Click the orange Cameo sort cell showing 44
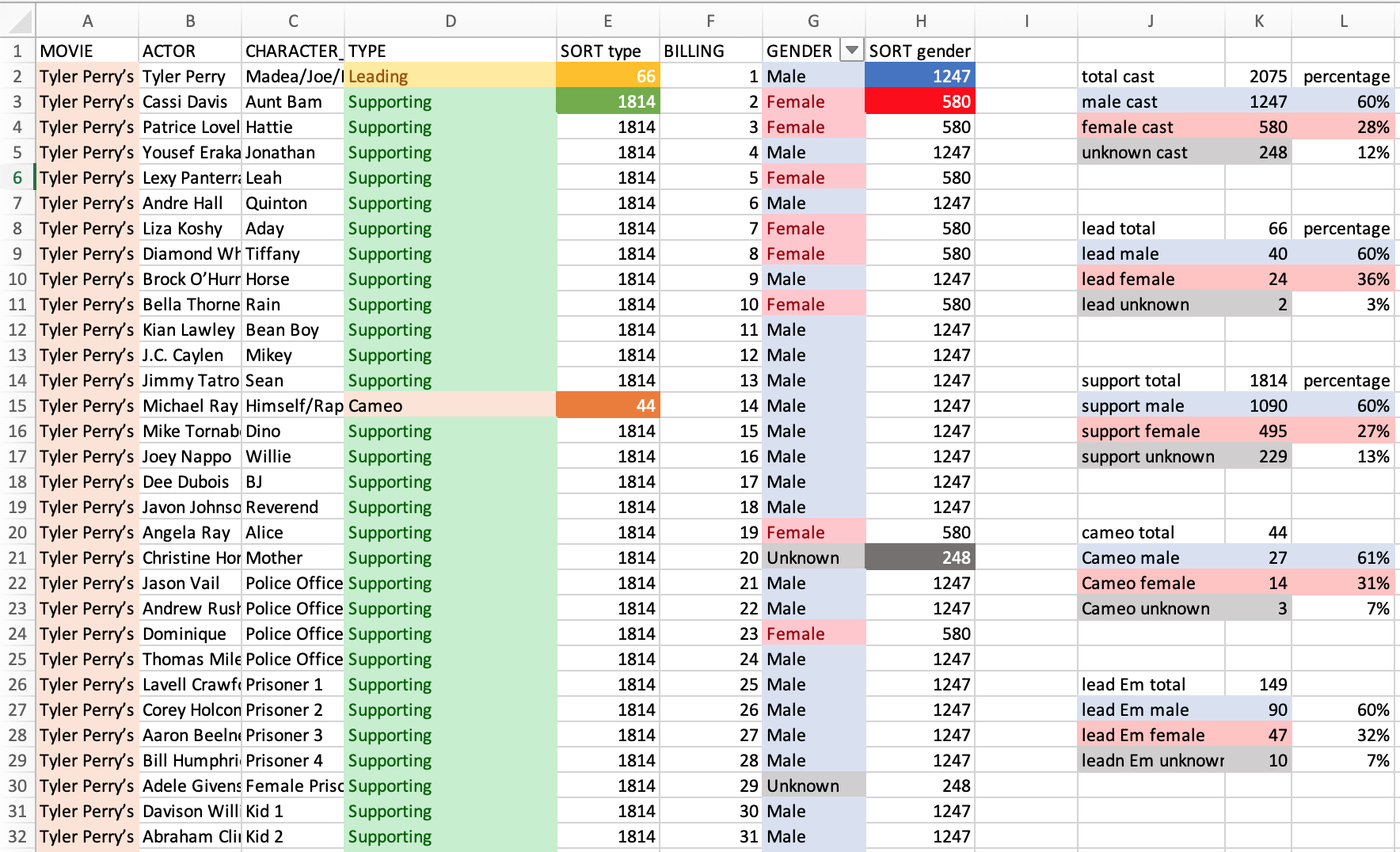 click(607, 405)
